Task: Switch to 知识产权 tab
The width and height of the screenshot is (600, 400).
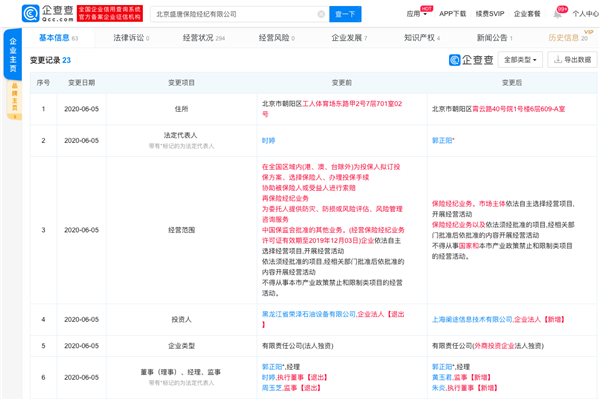Action: pos(422,38)
